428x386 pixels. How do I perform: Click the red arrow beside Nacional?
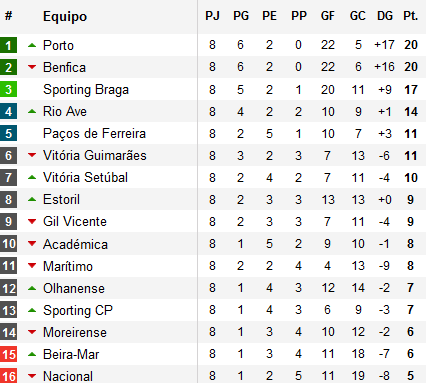32,376
